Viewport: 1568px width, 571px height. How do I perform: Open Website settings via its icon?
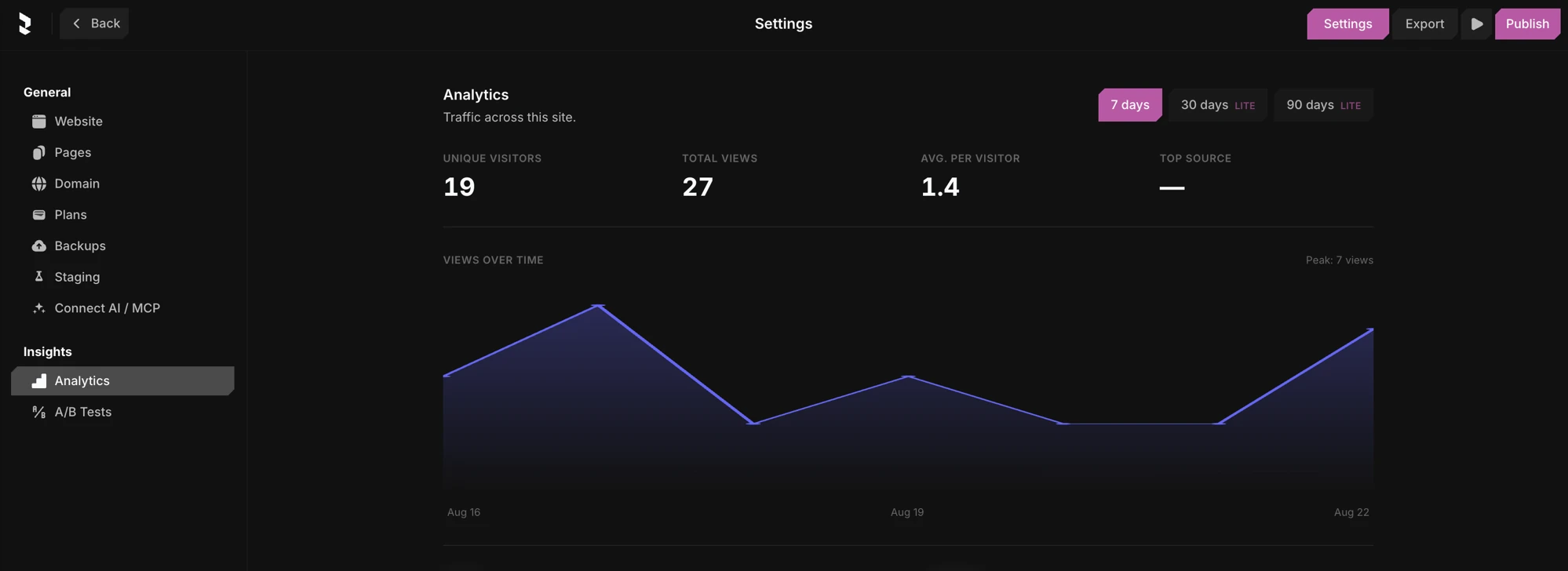point(38,122)
